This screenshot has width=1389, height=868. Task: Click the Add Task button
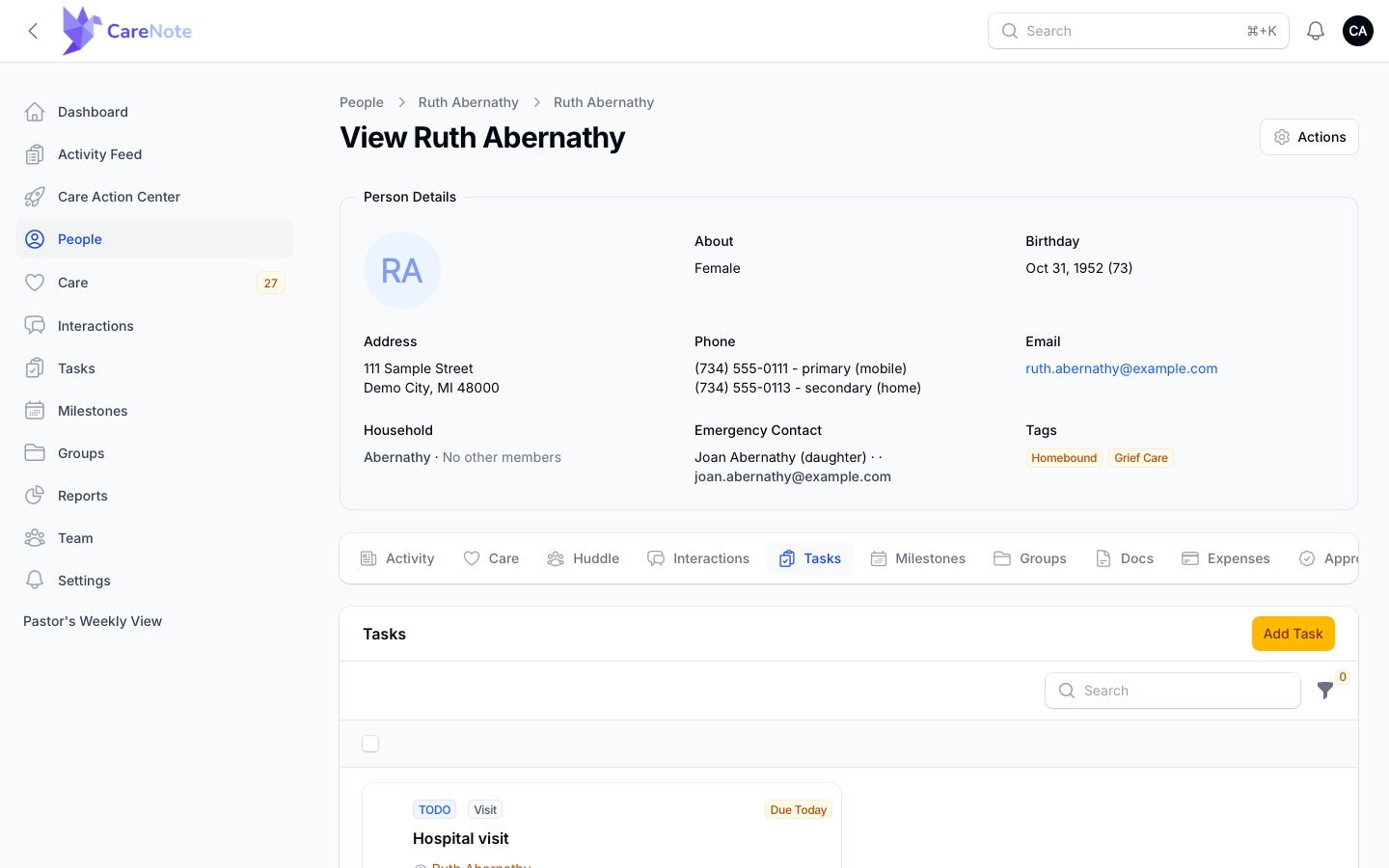point(1294,634)
